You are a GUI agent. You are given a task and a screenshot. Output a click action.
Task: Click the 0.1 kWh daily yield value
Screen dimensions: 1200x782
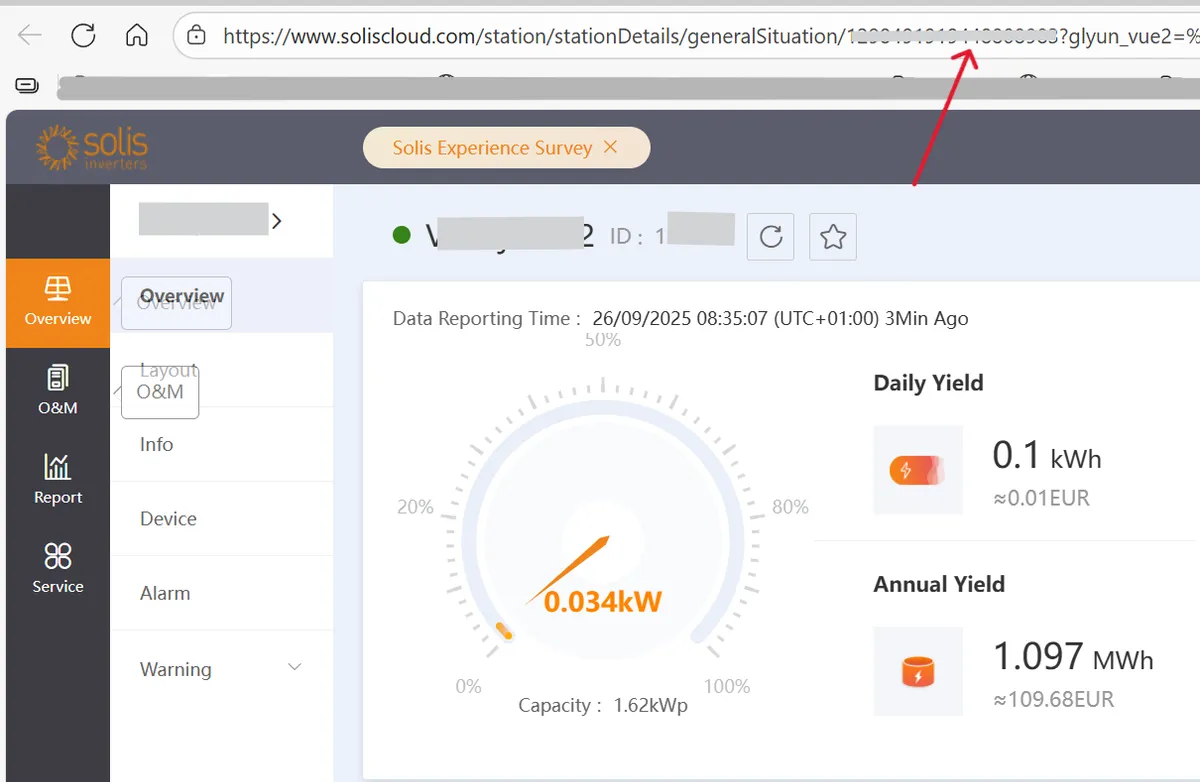tap(1047, 456)
